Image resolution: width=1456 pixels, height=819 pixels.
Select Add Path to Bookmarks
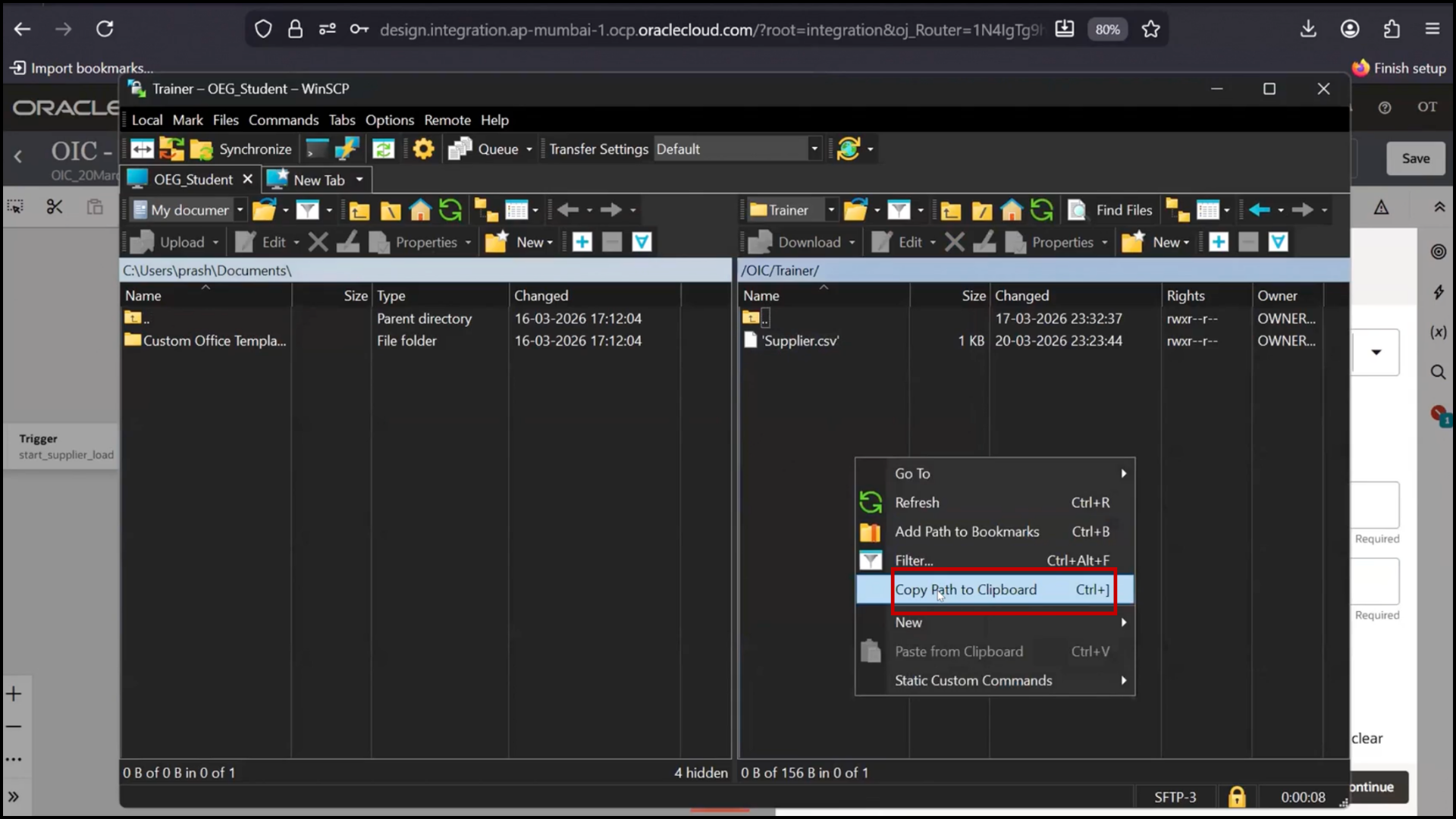click(995, 532)
